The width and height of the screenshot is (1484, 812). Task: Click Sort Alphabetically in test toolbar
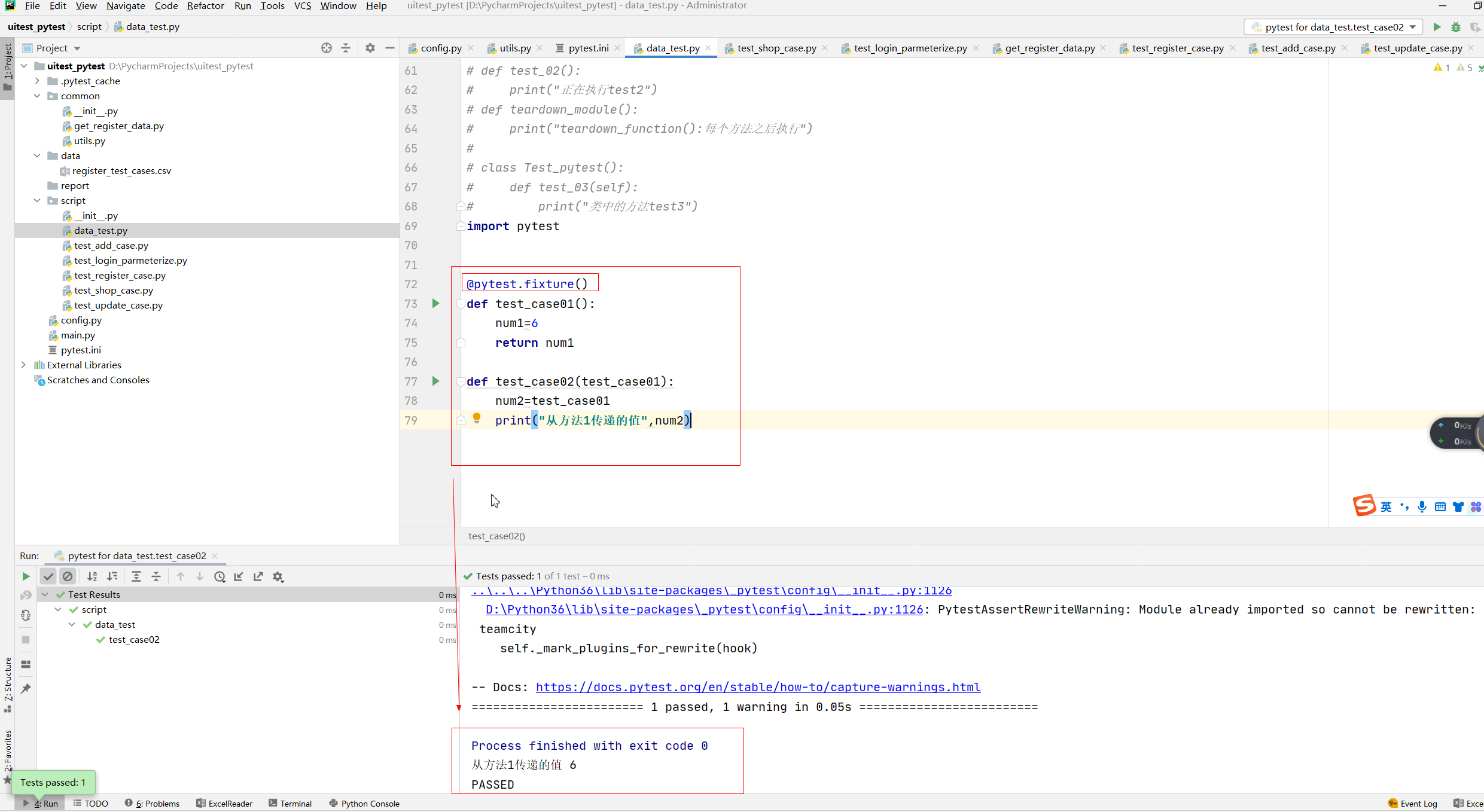click(x=92, y=576)
